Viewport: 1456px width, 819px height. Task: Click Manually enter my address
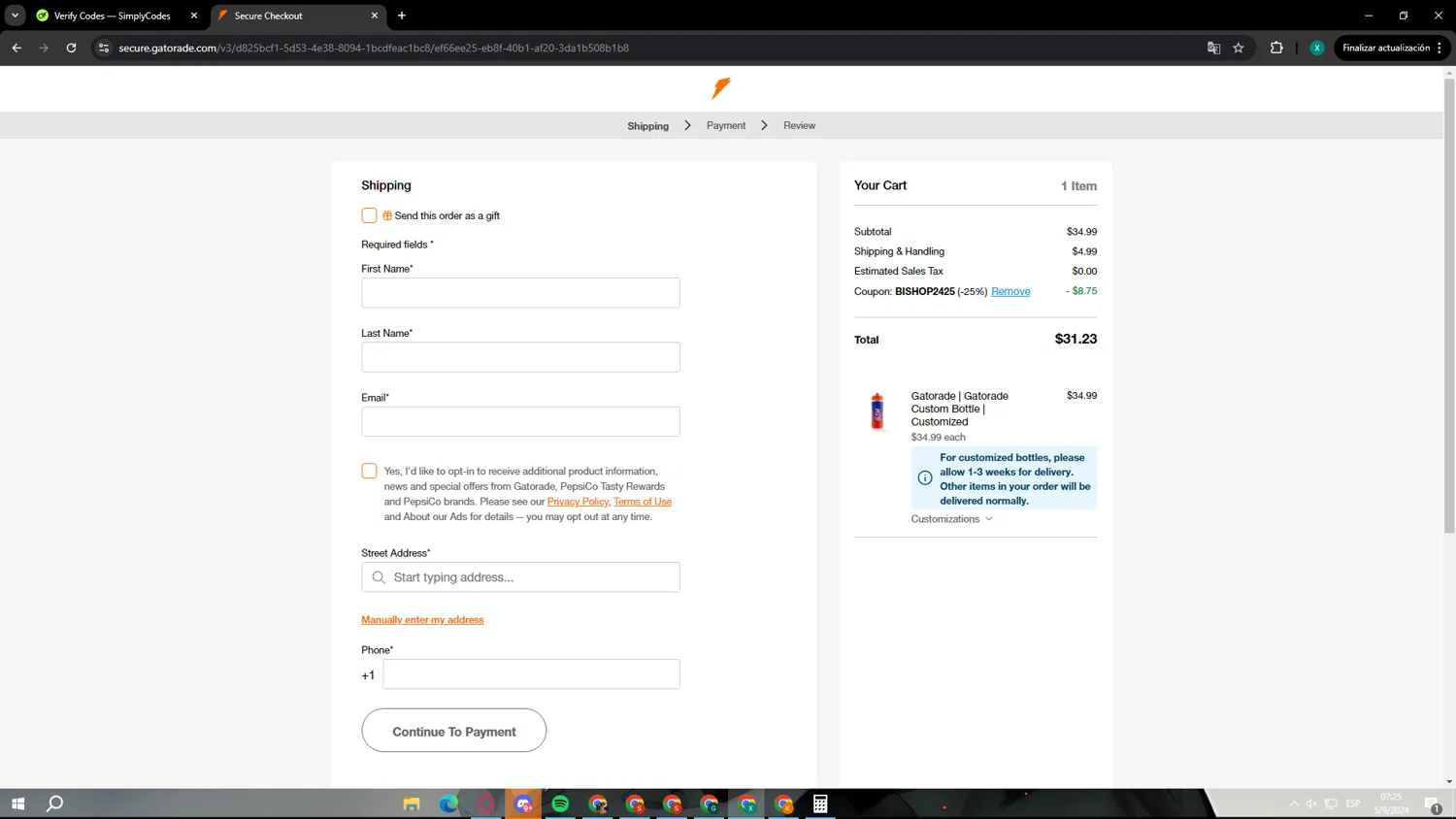[x=422, y=620]
